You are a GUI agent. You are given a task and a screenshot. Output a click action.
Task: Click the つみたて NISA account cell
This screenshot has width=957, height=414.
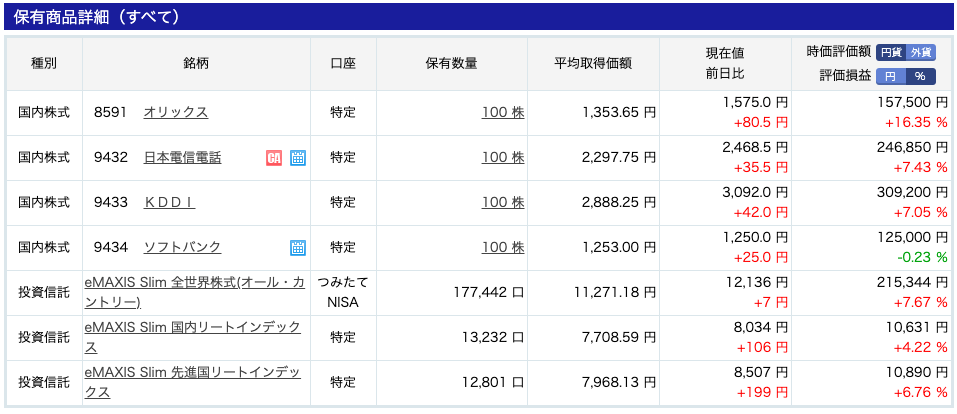[x=343, y=292]
